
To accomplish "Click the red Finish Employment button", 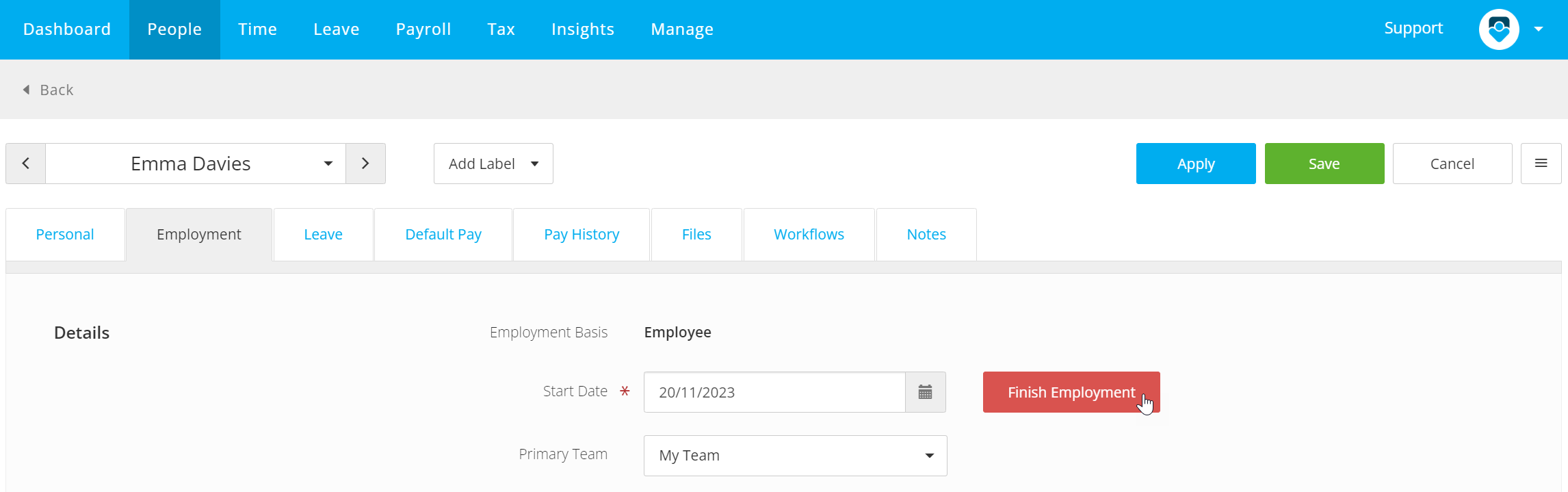I will (1071, 392).
